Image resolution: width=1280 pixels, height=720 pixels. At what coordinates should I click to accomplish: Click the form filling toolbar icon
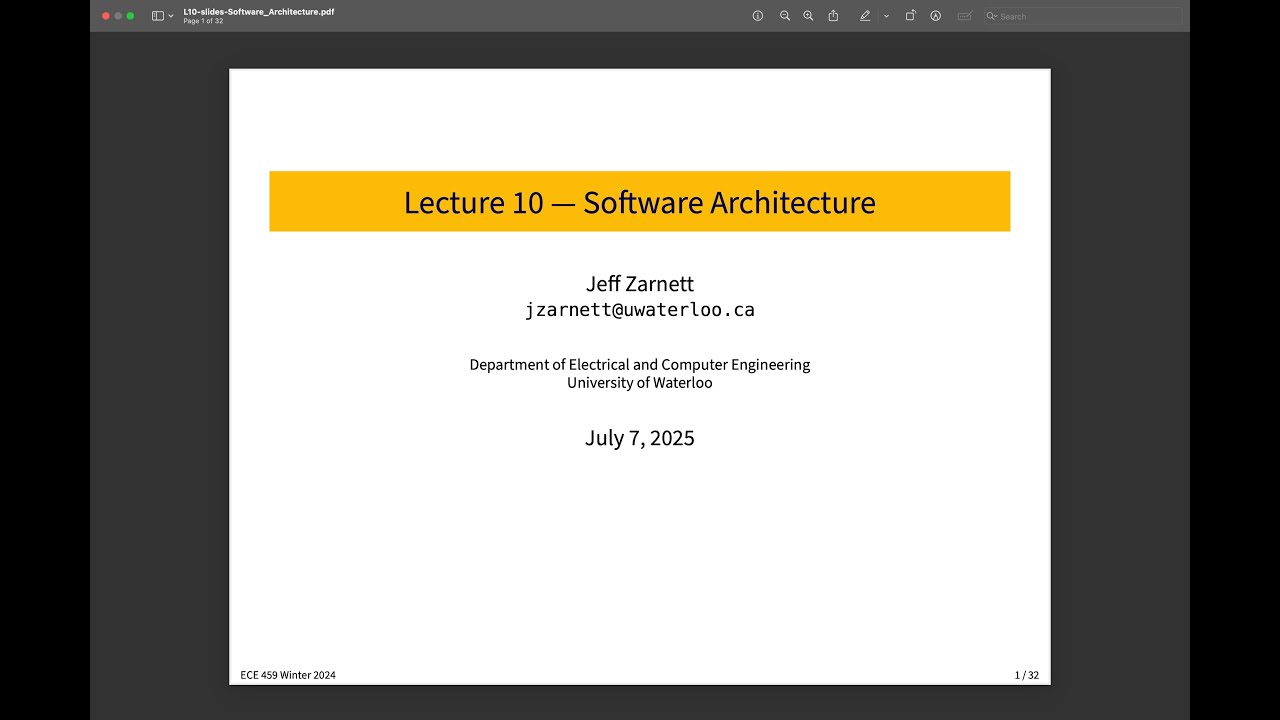[x=964, y=16]
